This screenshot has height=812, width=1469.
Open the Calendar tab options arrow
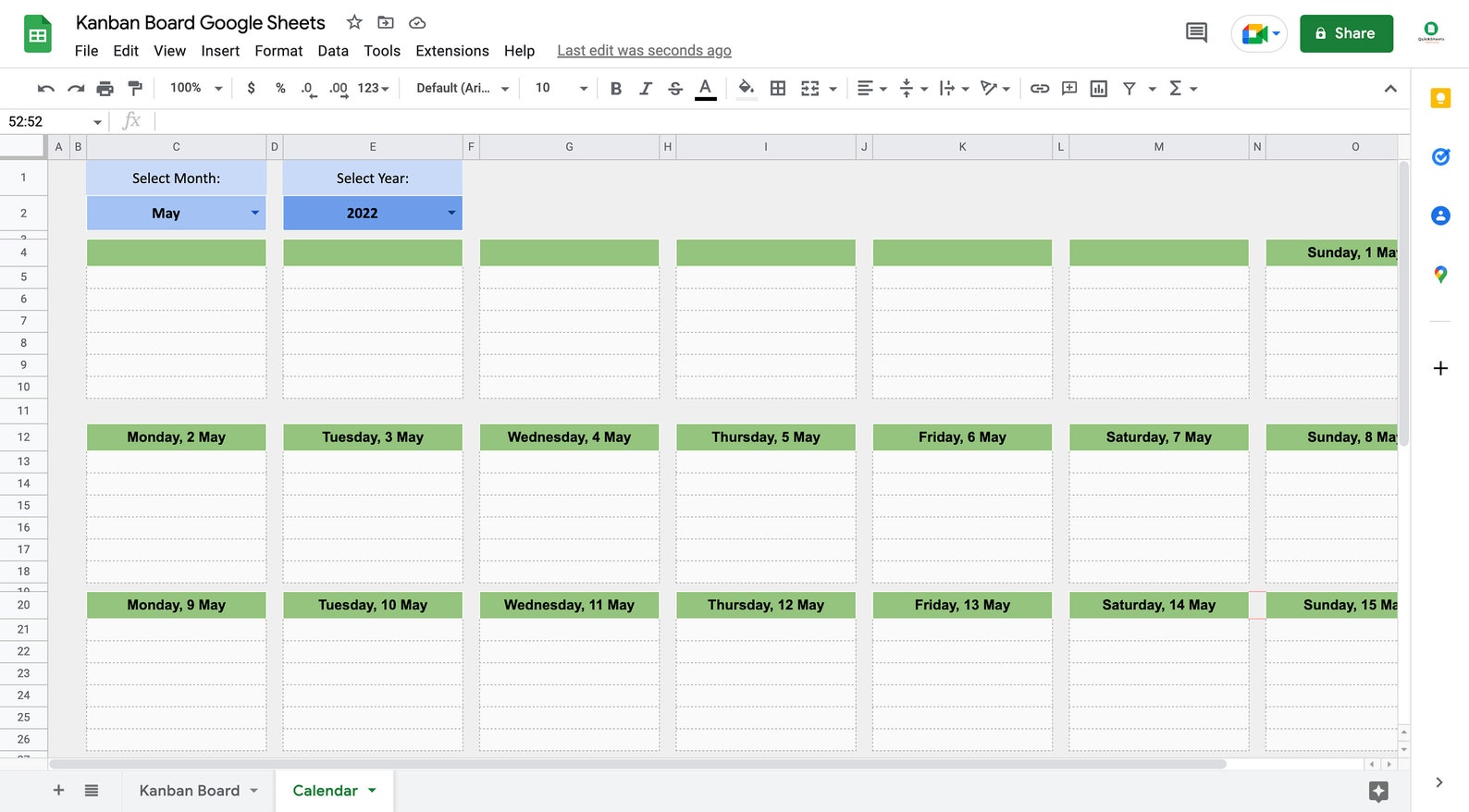coord(372,791)
